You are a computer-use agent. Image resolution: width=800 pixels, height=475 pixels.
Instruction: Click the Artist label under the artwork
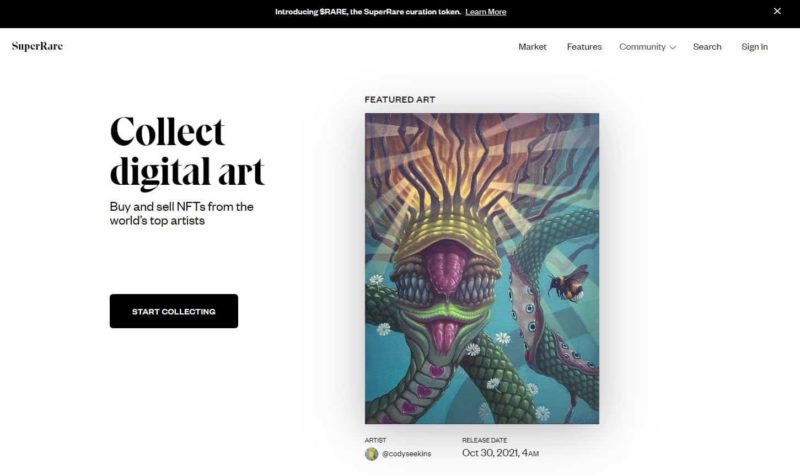point(376,440)
